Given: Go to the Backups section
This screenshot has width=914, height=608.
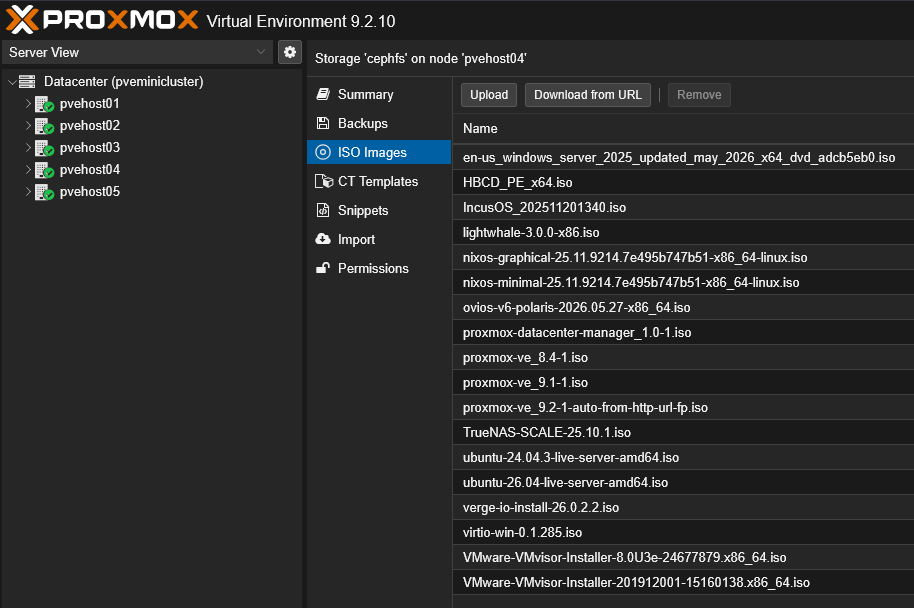Looking at the screenshot, I should coord(379,123).
